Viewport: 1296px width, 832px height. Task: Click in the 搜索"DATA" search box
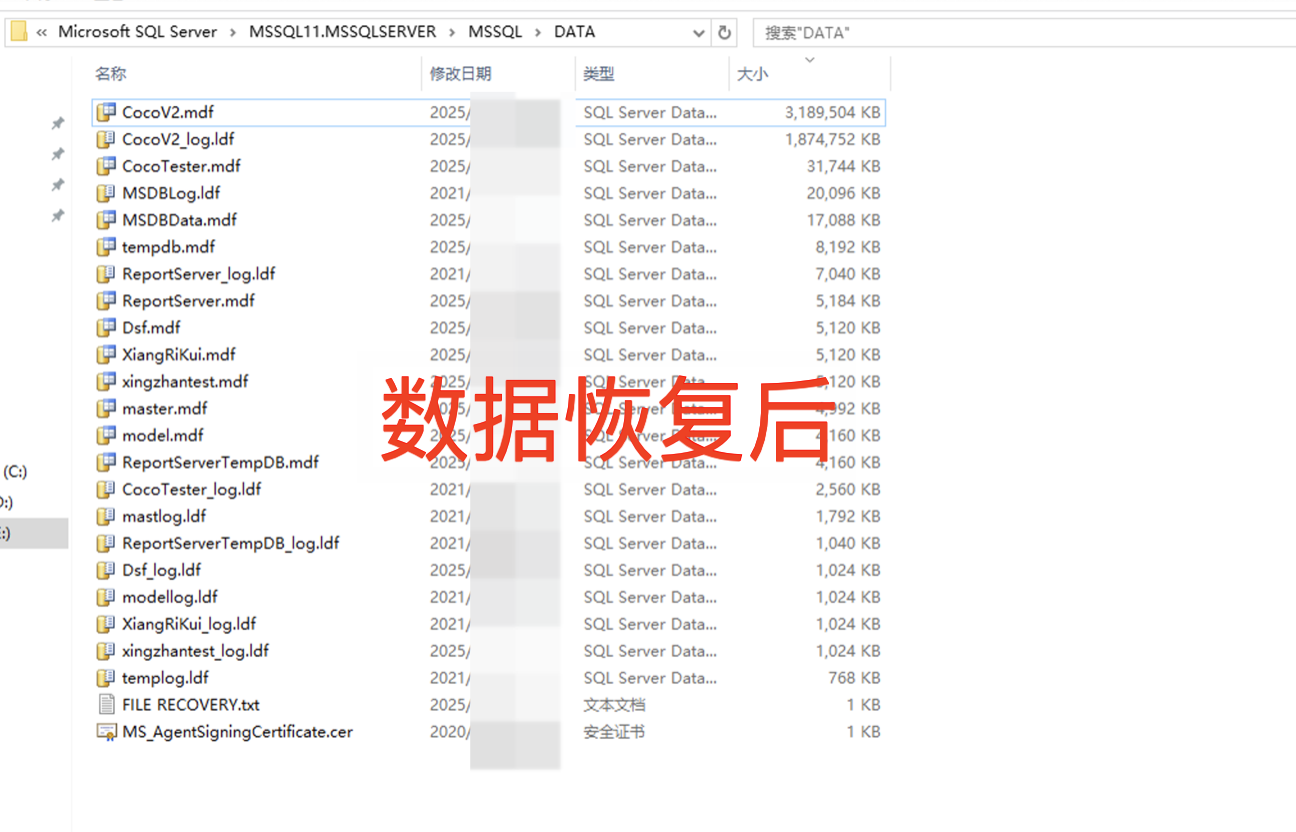pos(1020,32)
